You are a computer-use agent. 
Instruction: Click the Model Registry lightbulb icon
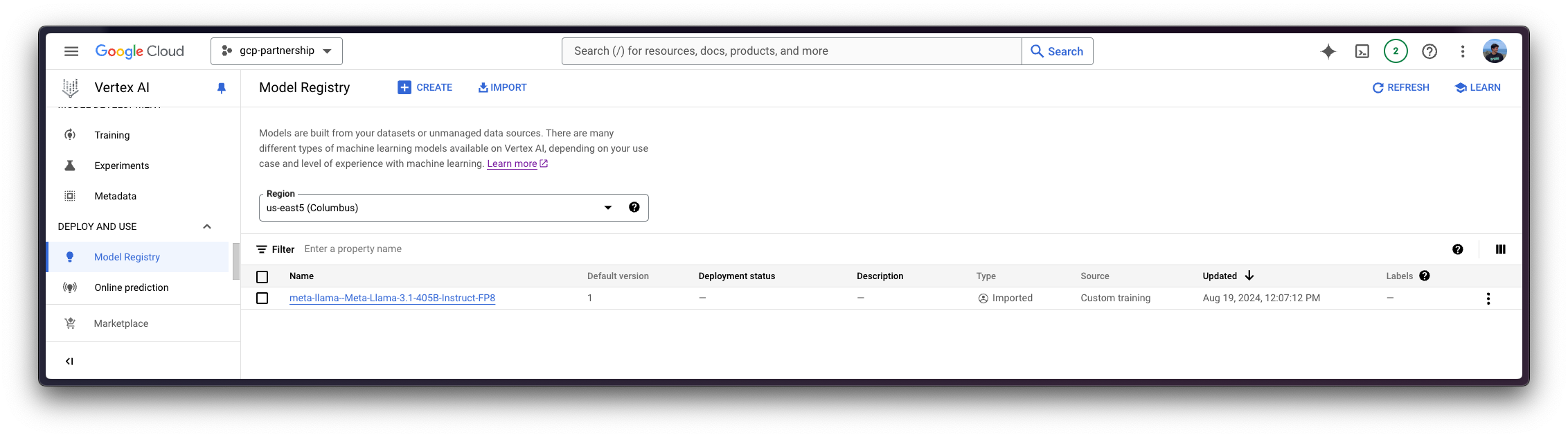coord(70,256)
